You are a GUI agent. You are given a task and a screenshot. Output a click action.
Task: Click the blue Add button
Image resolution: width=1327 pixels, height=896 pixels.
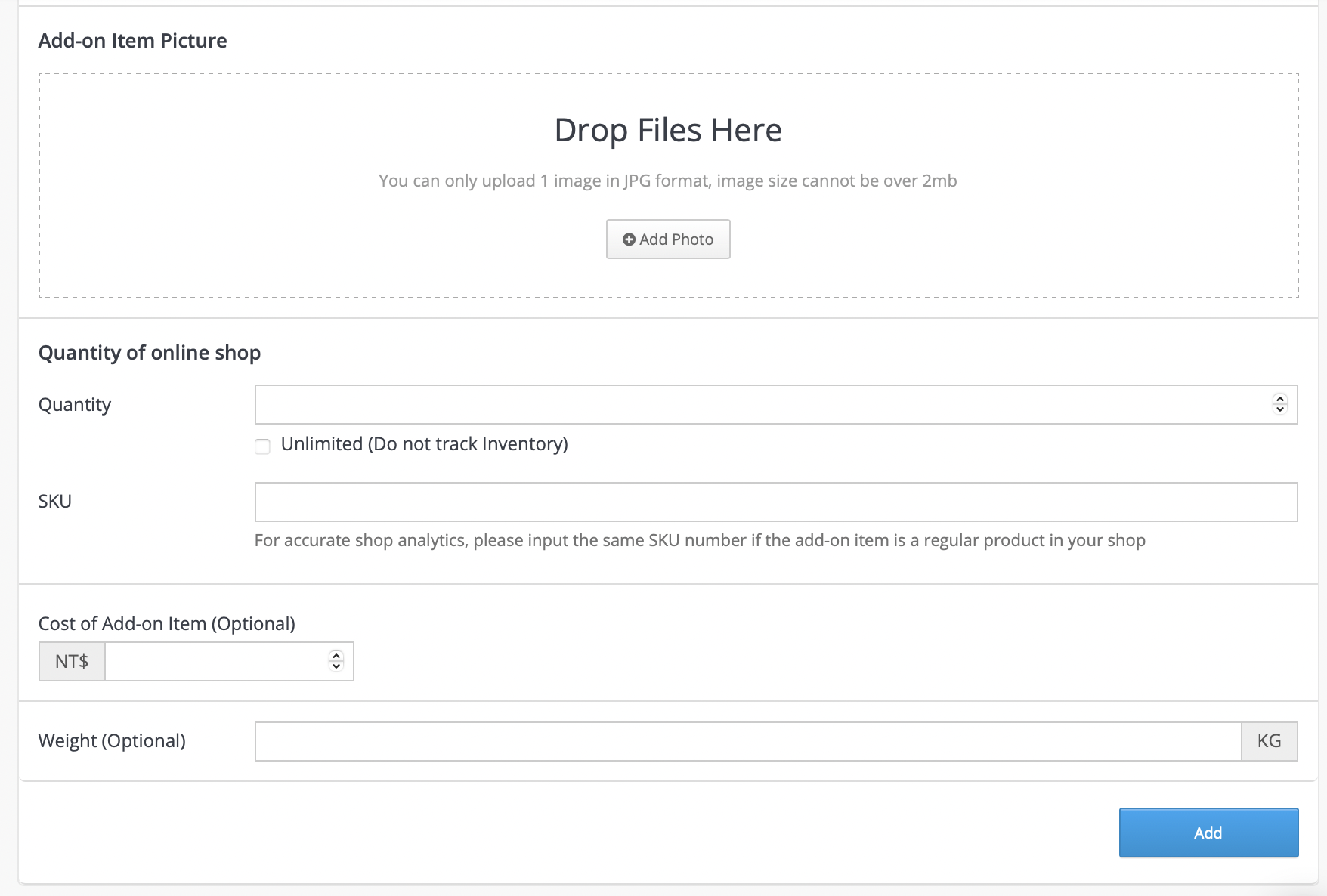coord(1208,833)
